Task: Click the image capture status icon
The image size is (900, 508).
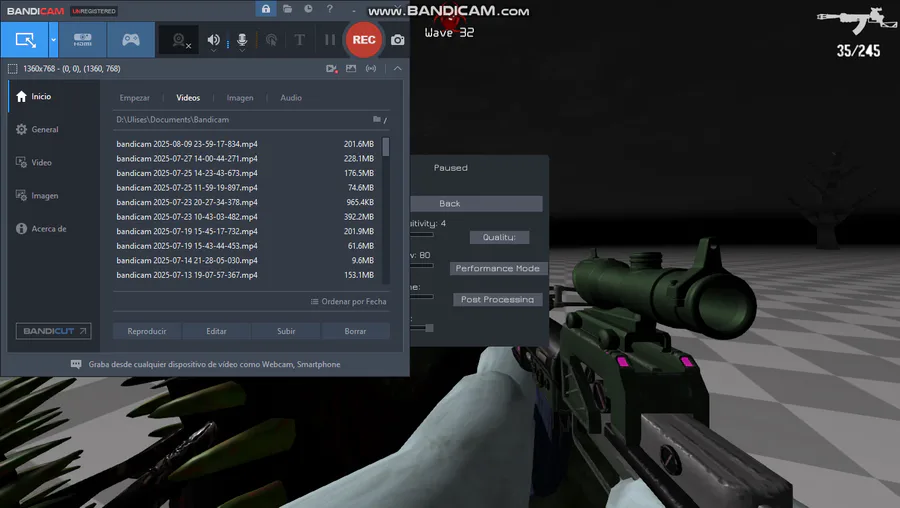Action: 351,69
